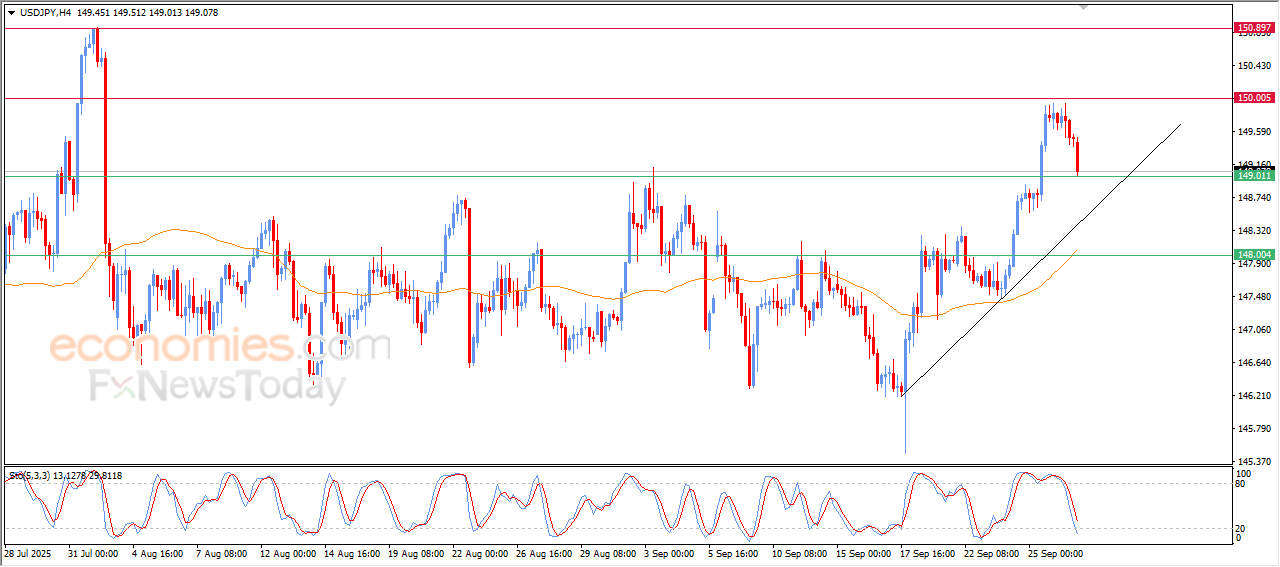Click the 147.480 price axis value

(x=1254, y=297)
